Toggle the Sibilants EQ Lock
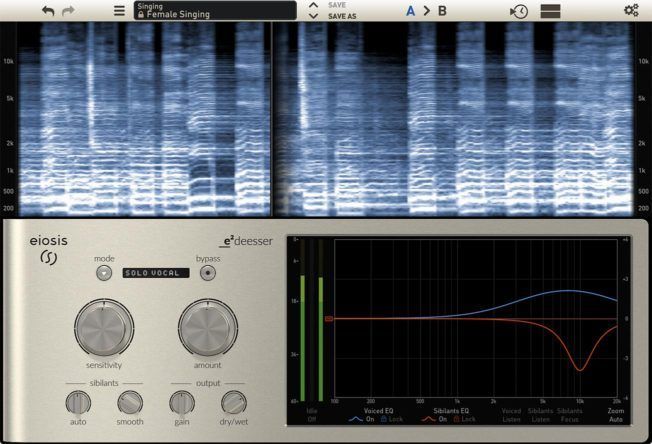This screenshot has height=444, width=652. (464, 419)
